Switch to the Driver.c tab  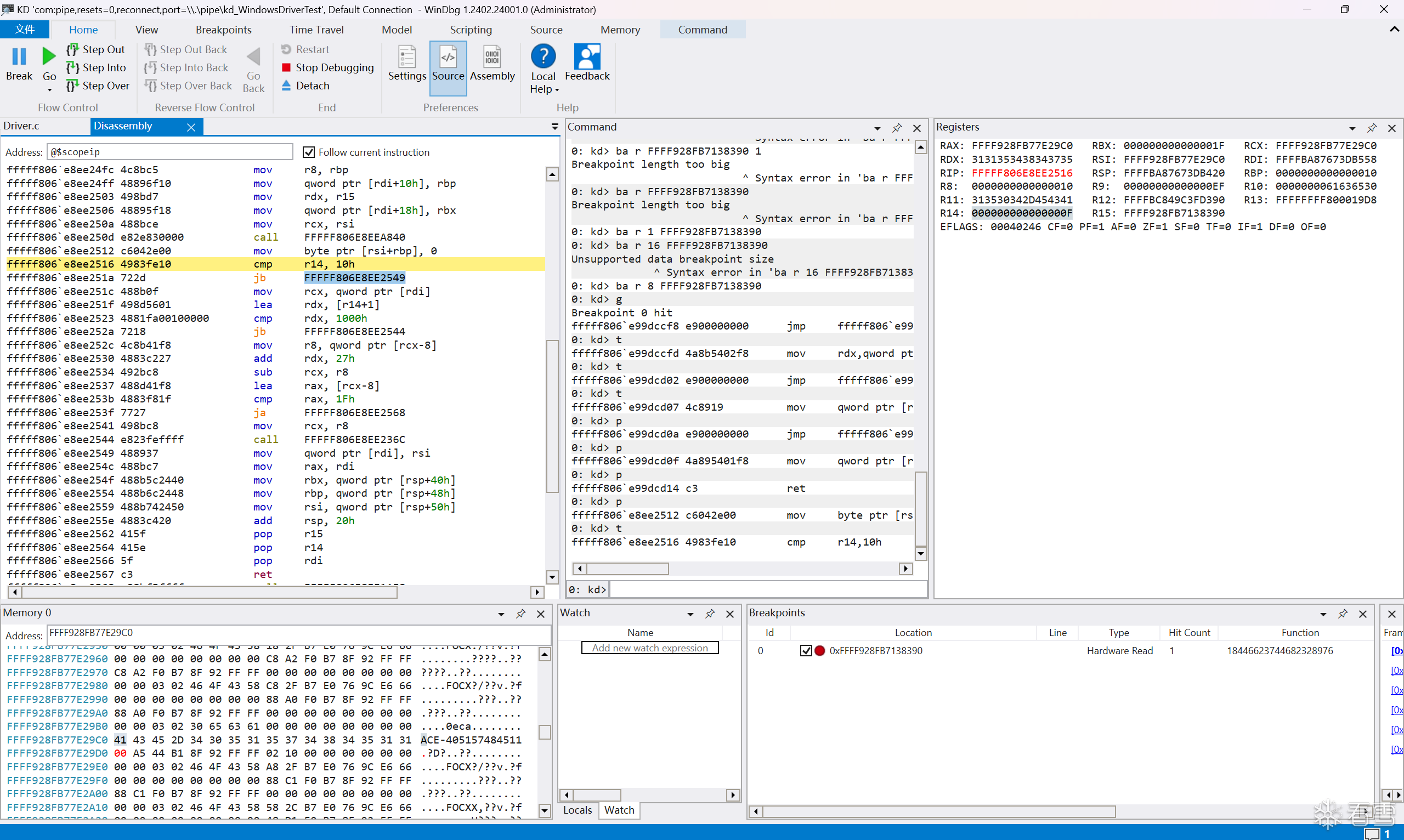click(21, 126)
